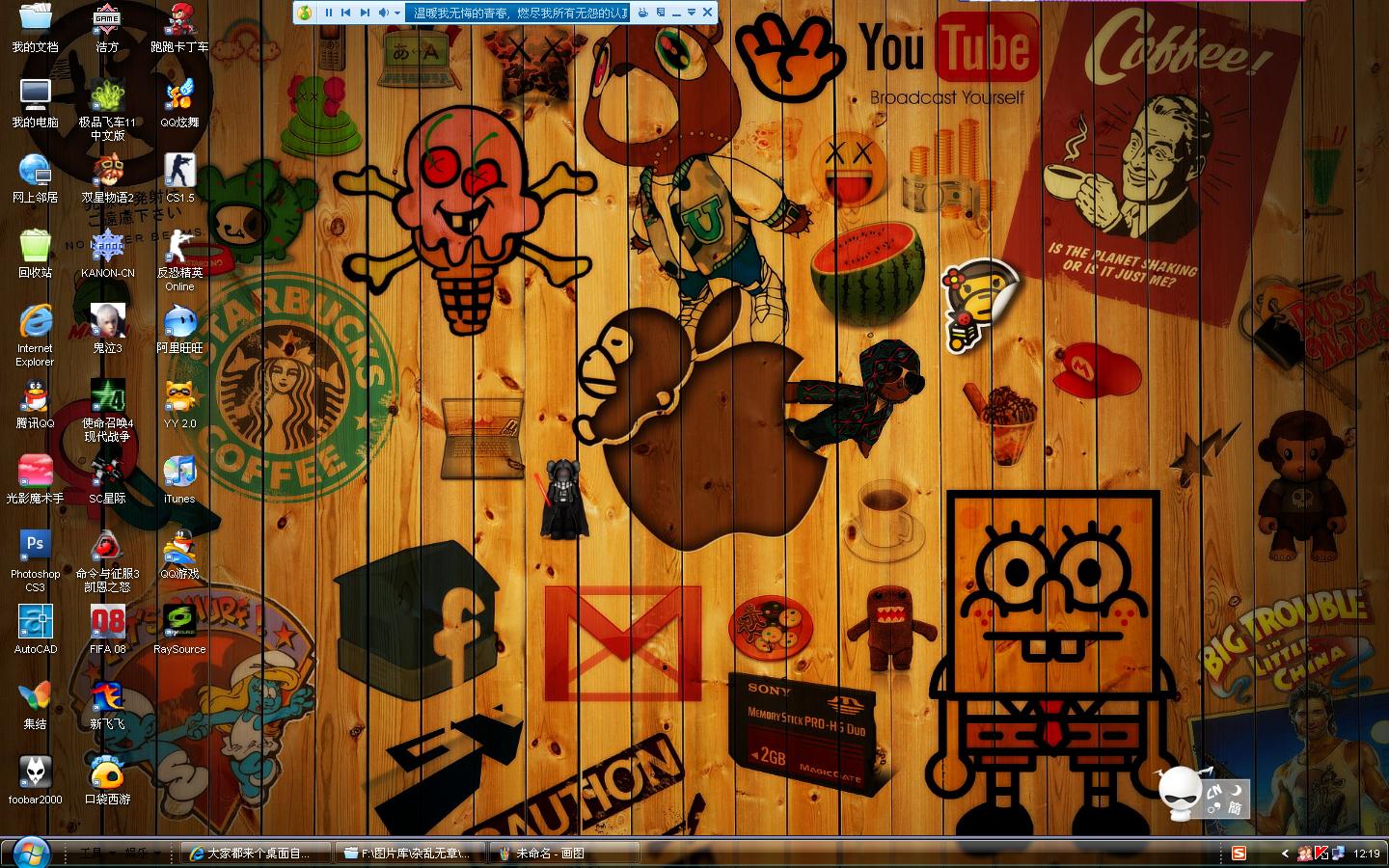Open the two-people tray icon

(x=1304, y=854)
